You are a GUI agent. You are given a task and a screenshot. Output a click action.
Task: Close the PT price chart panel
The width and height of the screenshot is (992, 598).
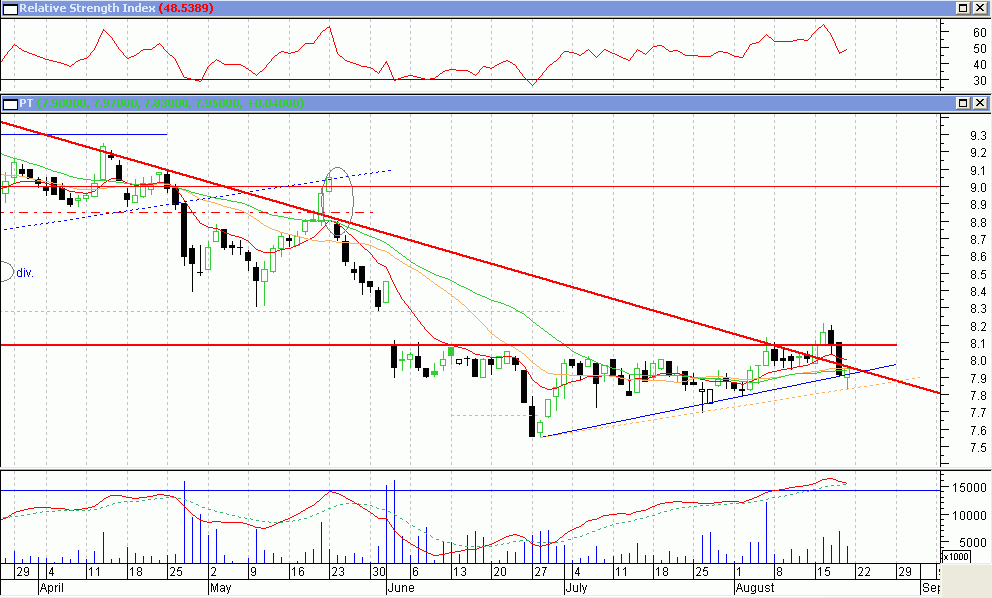click(980, 103)
